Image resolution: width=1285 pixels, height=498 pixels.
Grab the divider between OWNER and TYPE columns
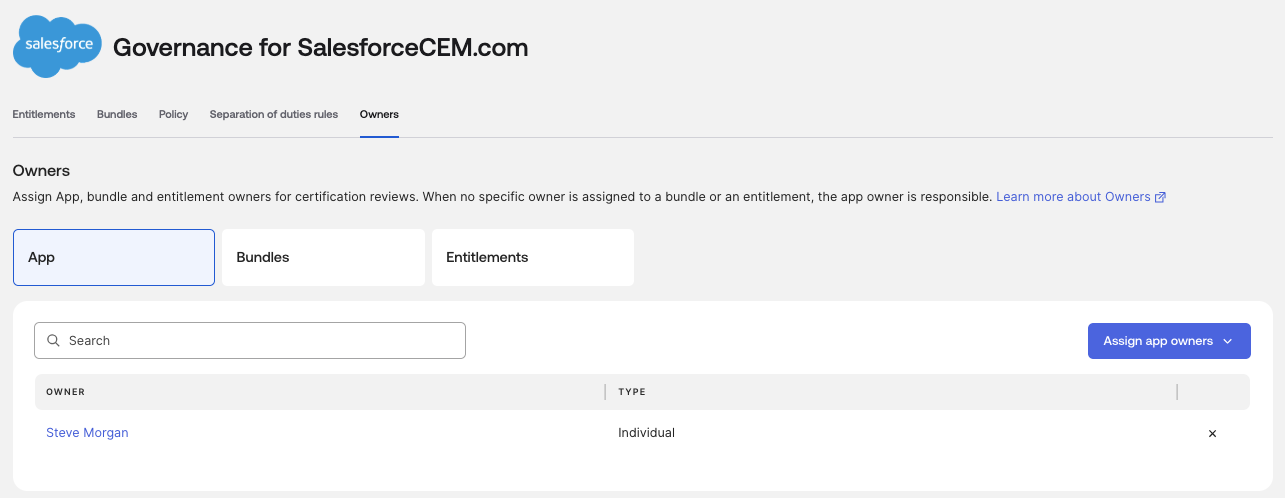click(x=605, y=392)
